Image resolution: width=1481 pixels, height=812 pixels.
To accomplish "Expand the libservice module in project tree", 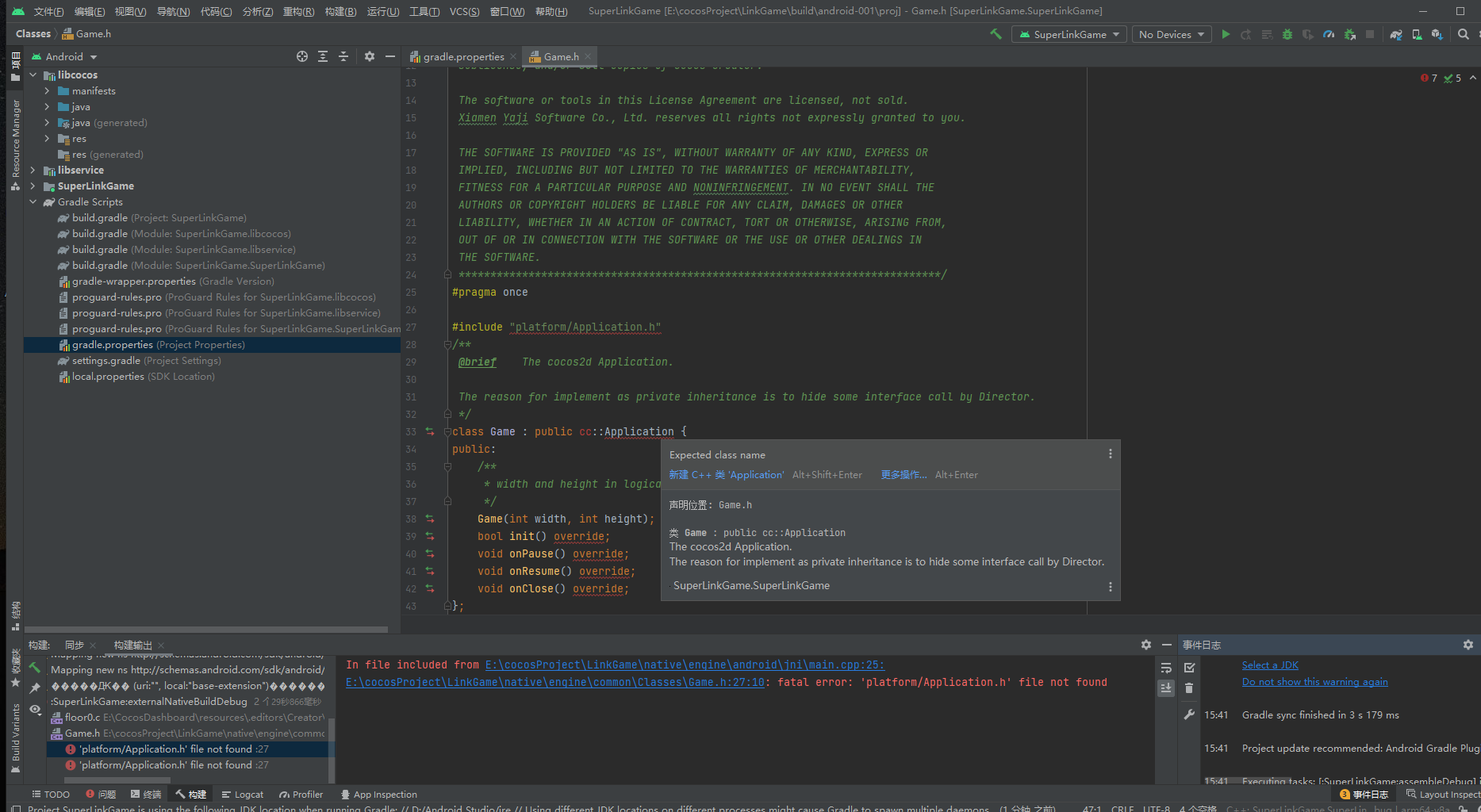I will [33, 170].
